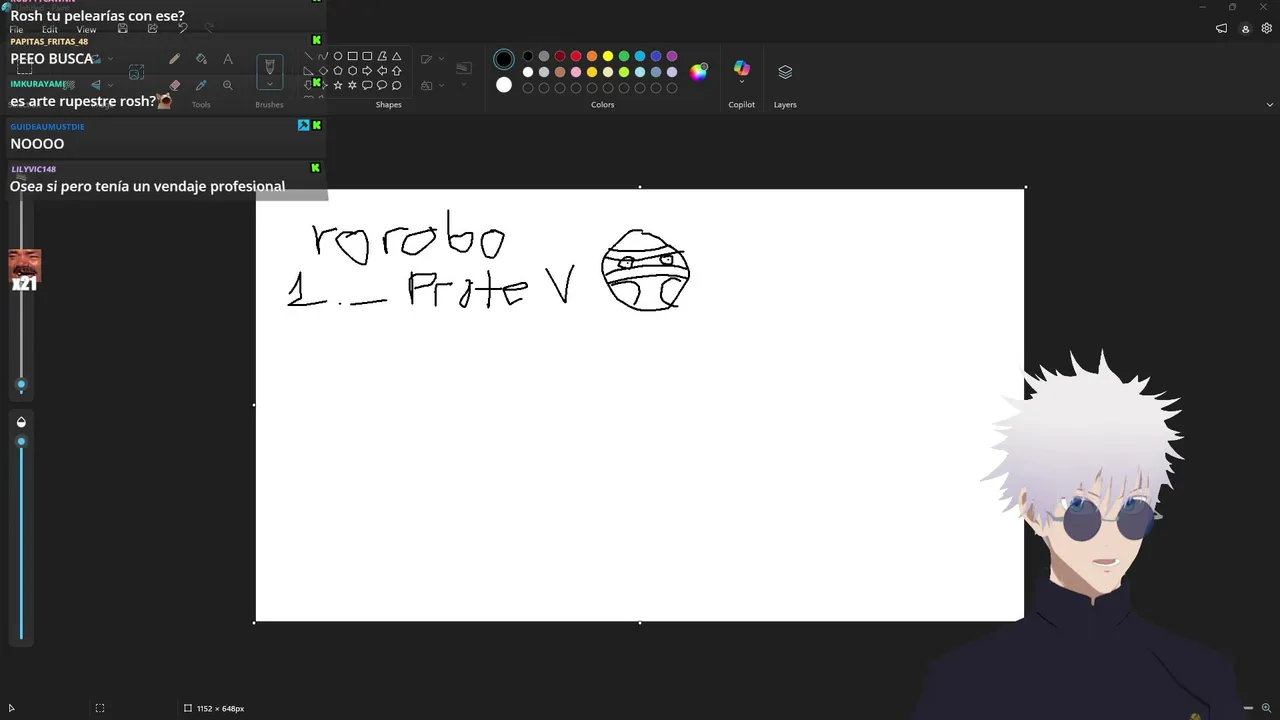Choose the Five-point star shape
1280x720 pixels.
click(x=338, y=85)
